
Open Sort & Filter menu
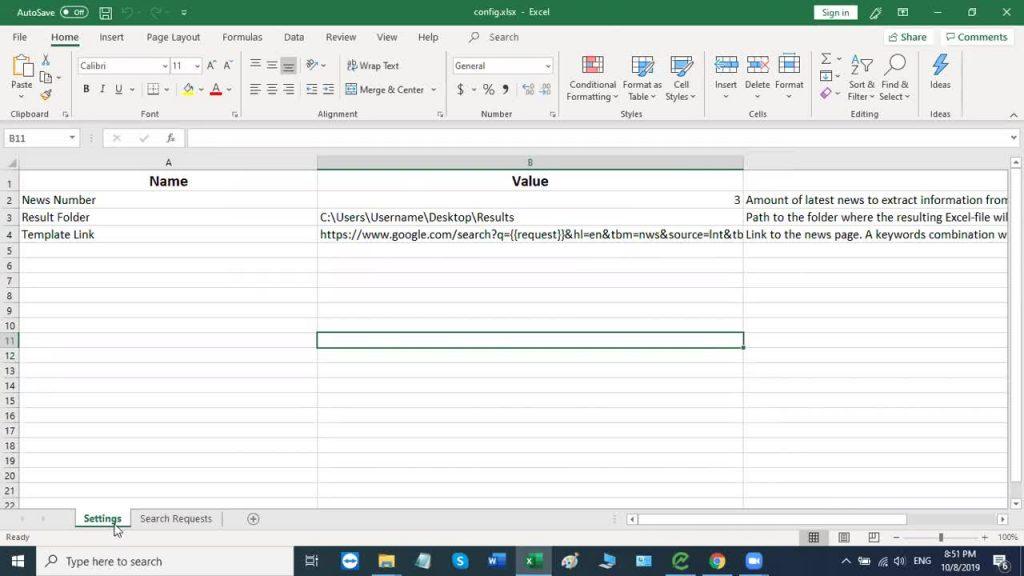click(861, 78)
